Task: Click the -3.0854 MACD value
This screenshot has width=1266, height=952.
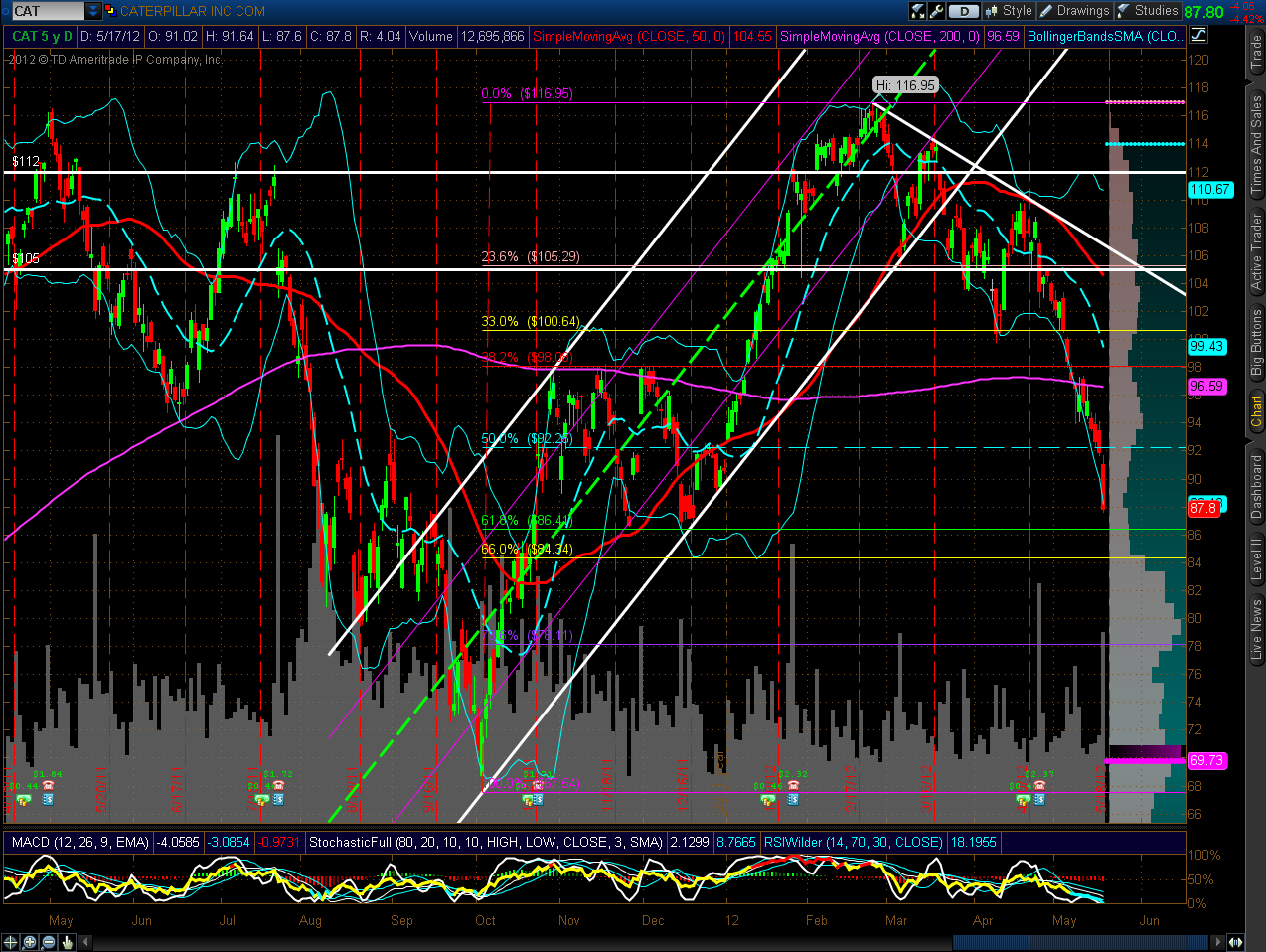Action: [x=229, y=842]
